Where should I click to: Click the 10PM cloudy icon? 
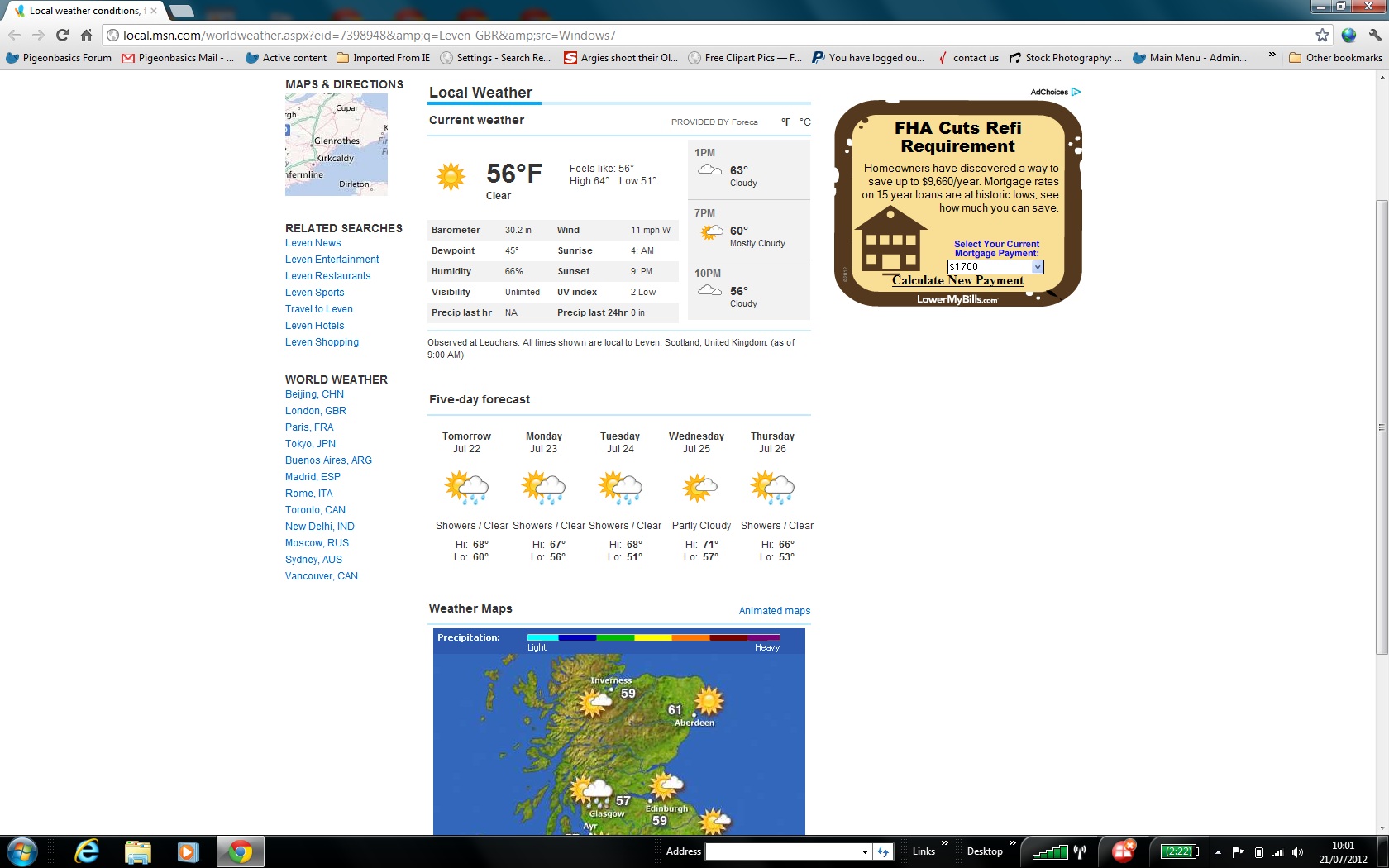pos(709,290)
